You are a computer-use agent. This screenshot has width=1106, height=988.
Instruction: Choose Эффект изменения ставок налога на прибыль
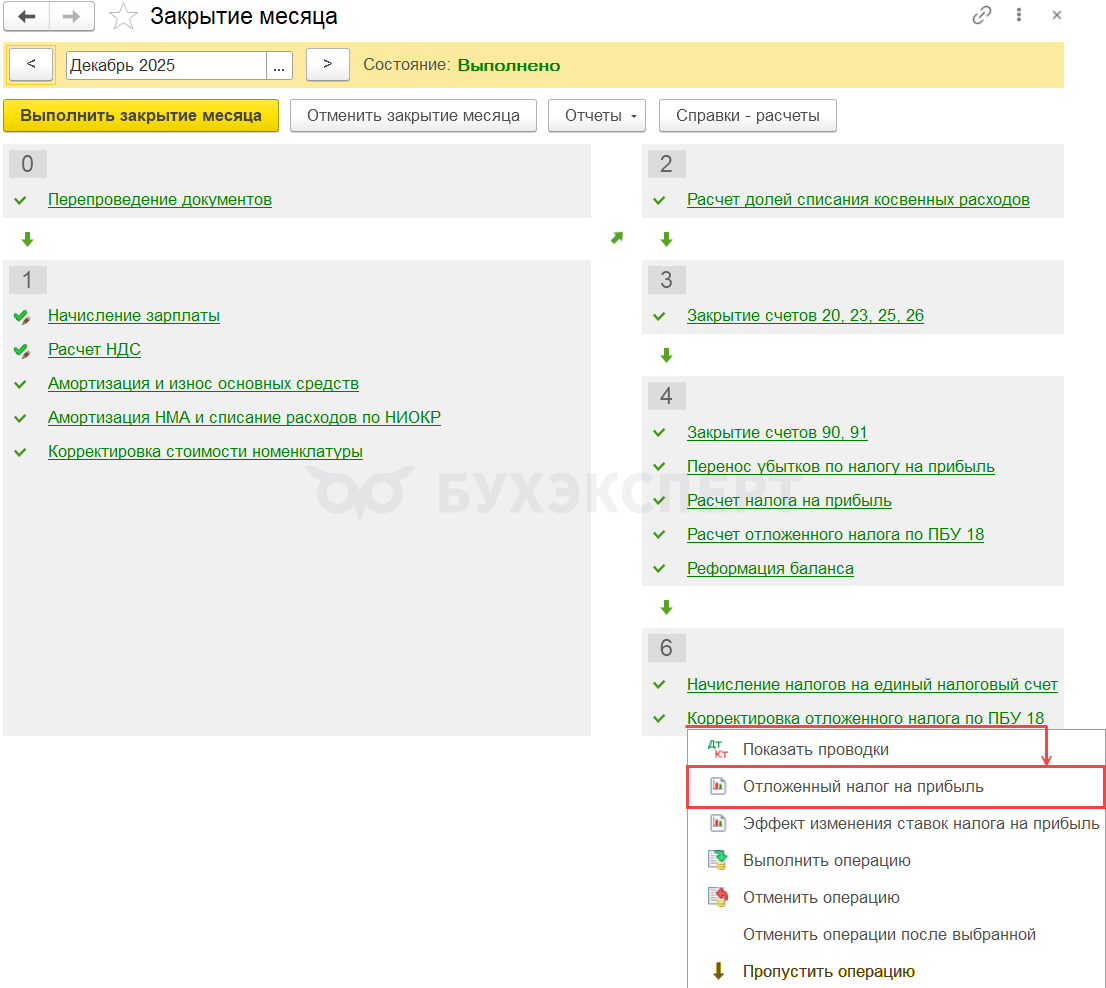920,823
